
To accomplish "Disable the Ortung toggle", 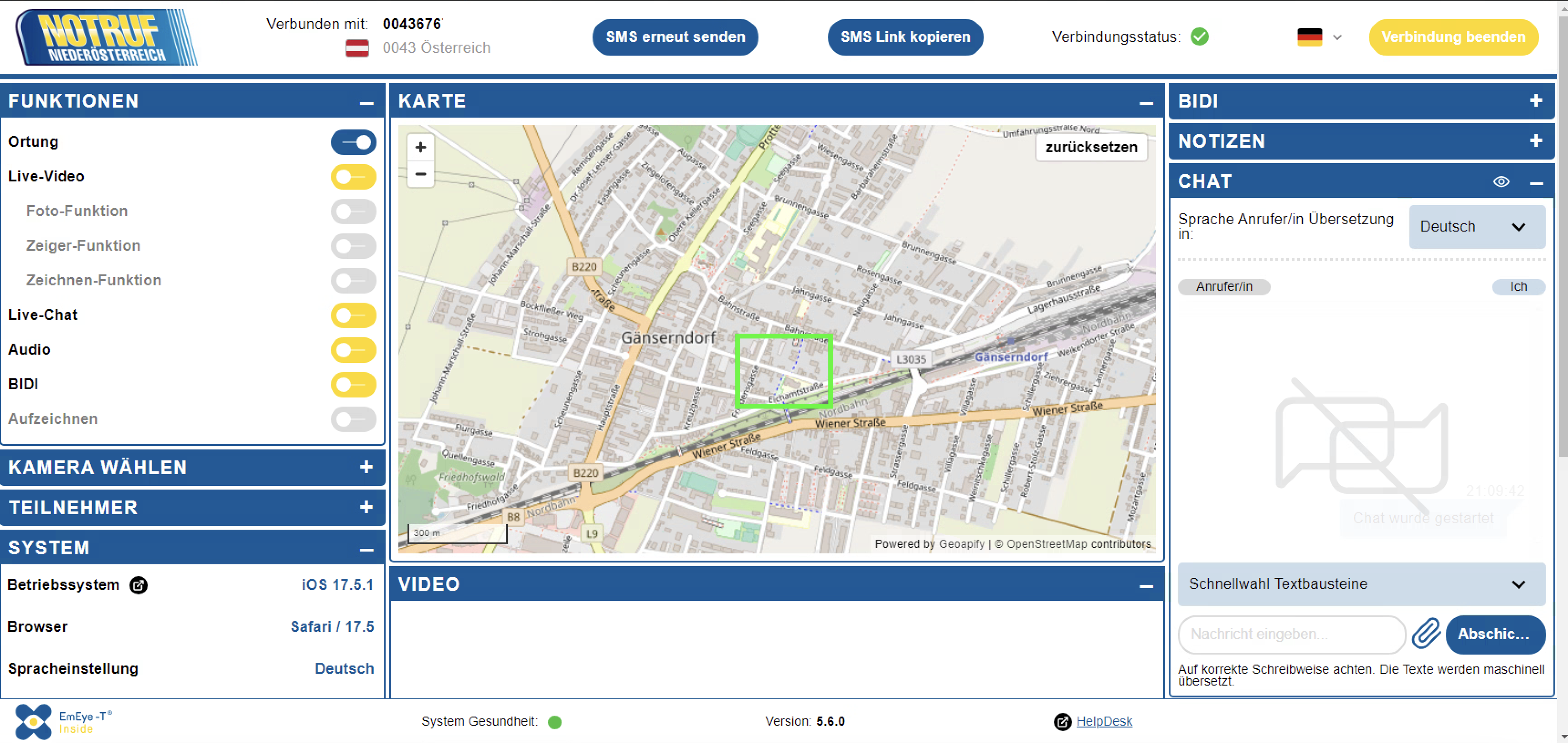I will click(x=353, y=142).
